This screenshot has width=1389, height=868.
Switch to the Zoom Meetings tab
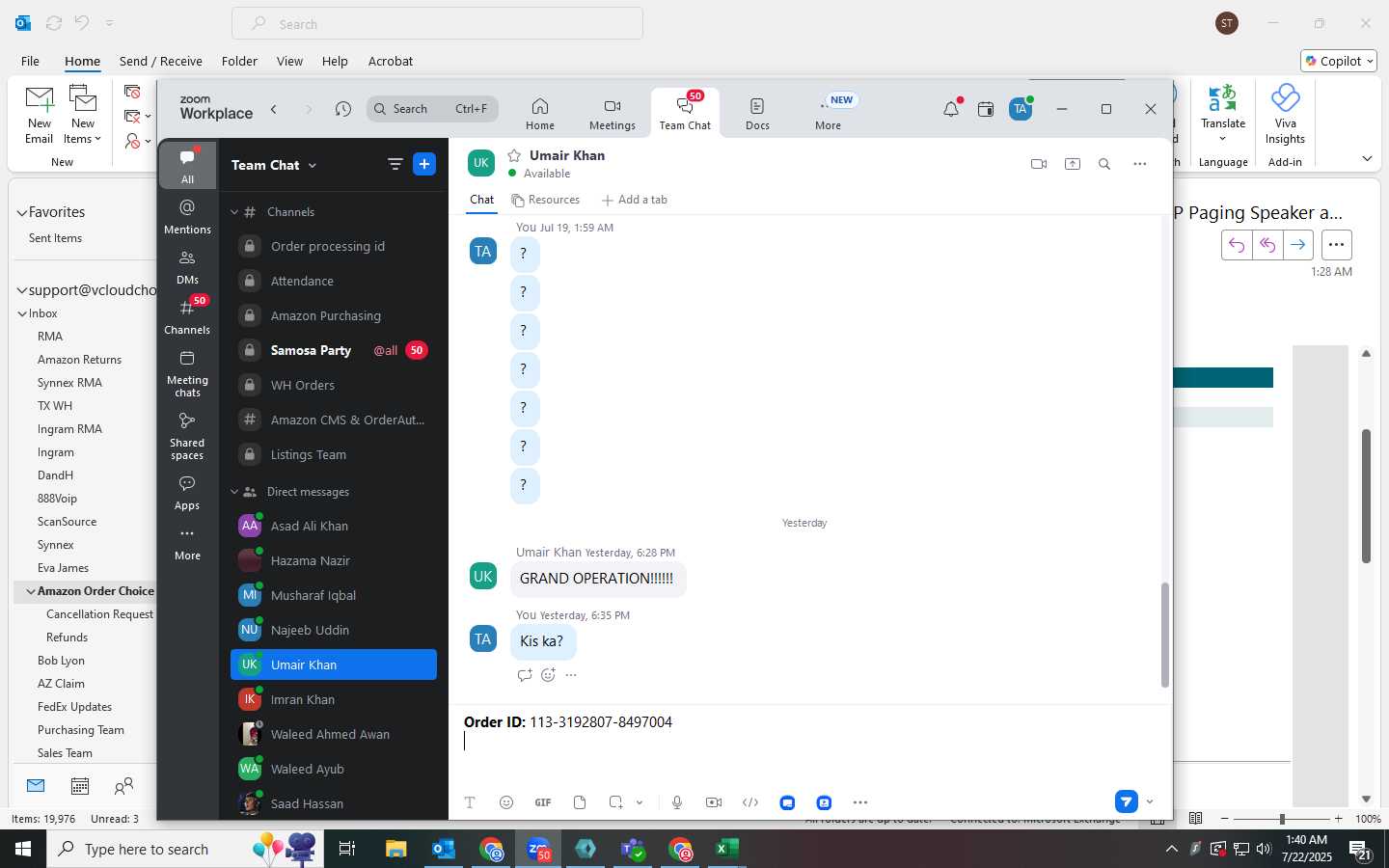pyautogui.click(x=613, y=114)
